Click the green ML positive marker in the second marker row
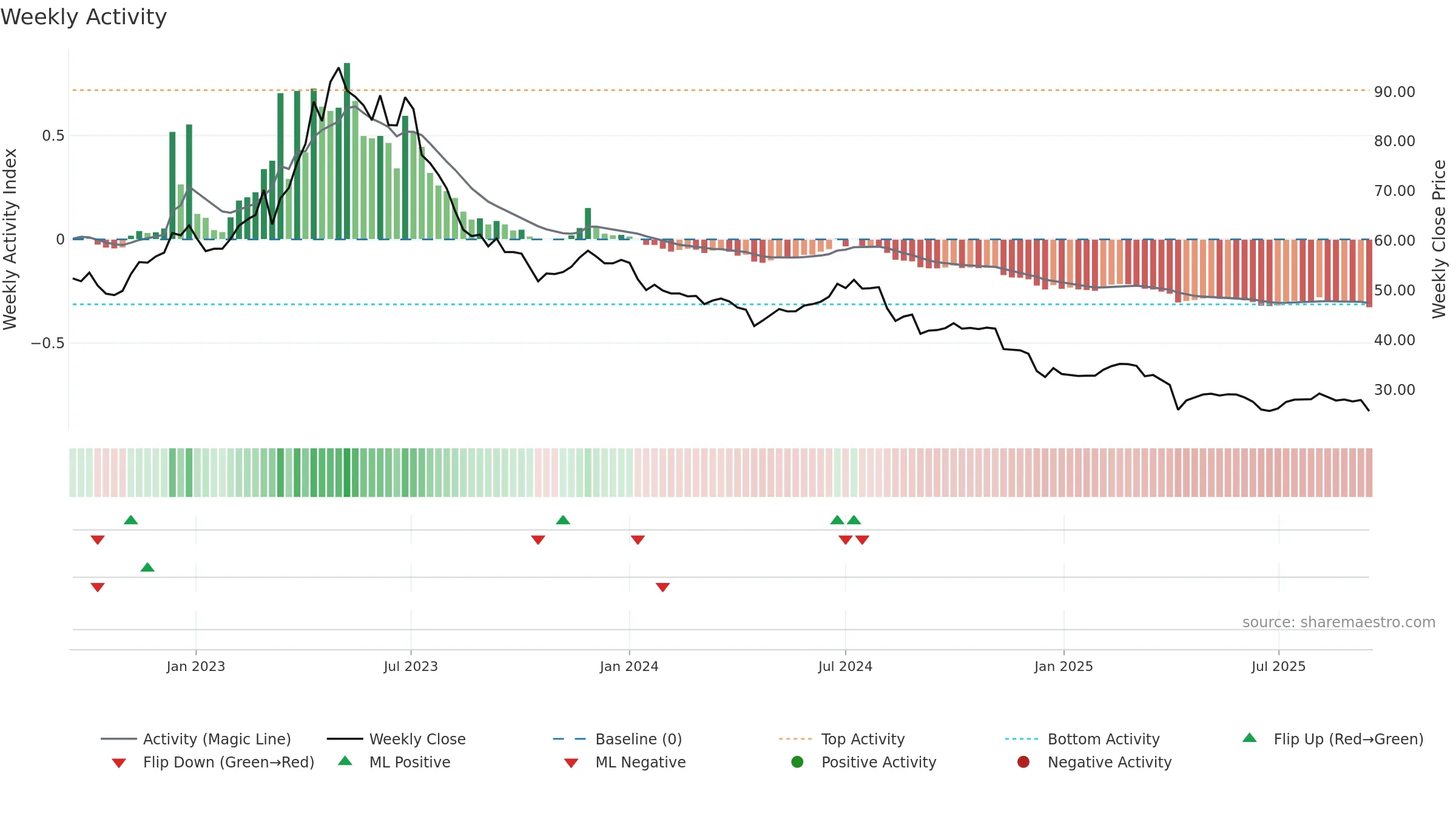 (147, 567)
